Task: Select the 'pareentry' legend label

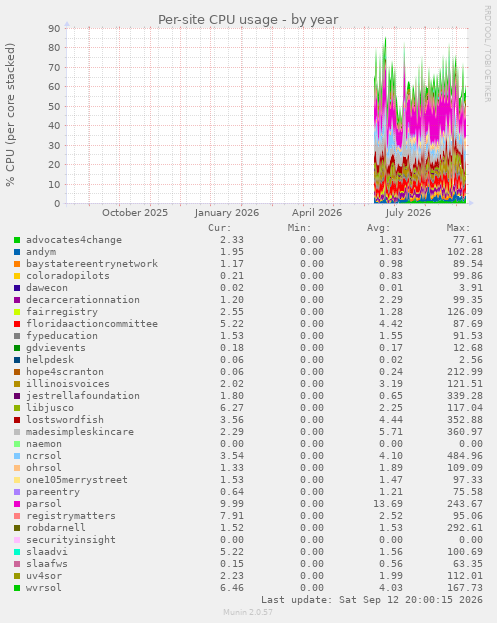Action: [53, 492]
